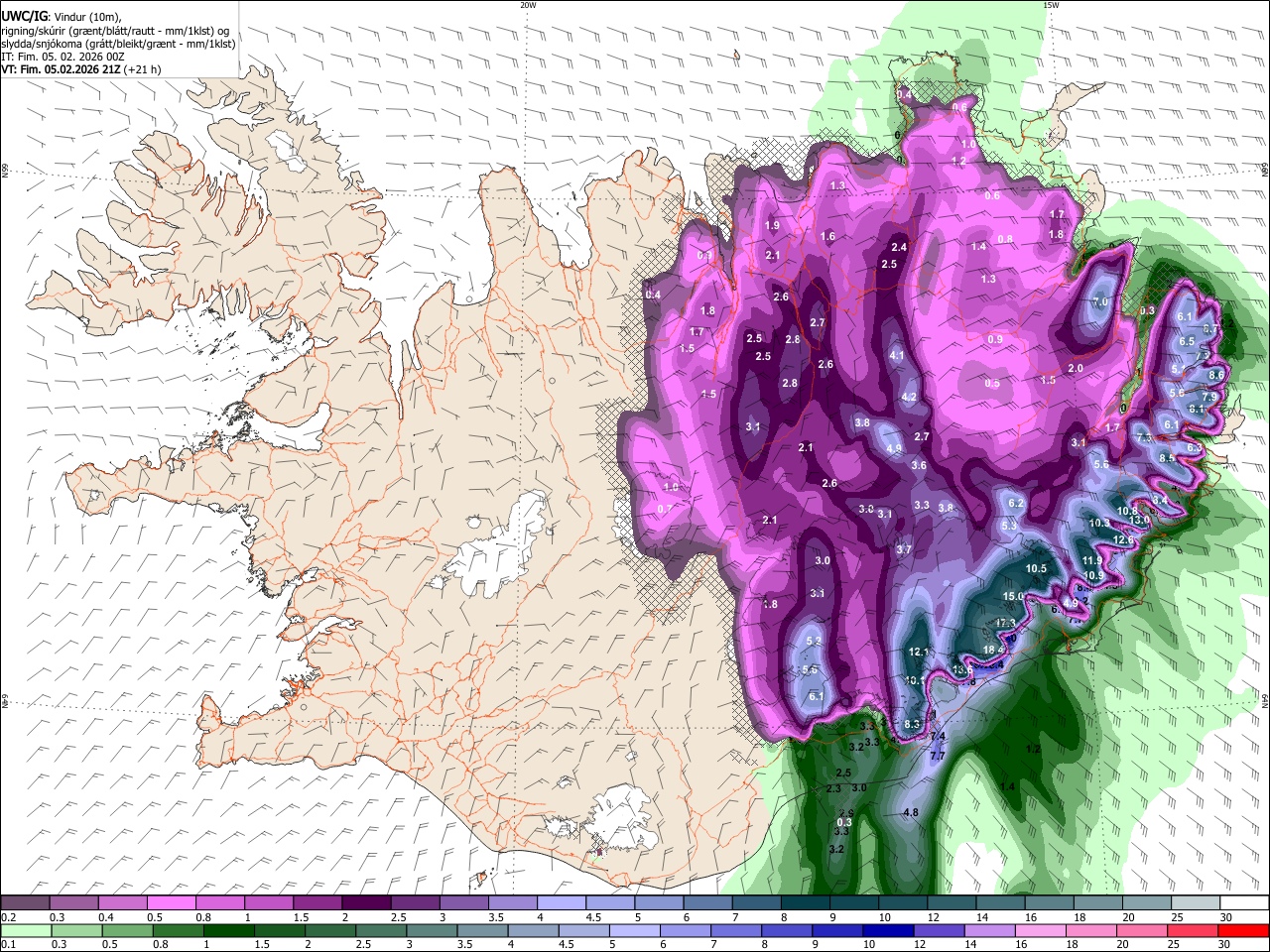The height and width of the screenshot is (952, 1270).
Task: Click the 0.2–0.3 dark mauve swatch in snow scale
Action: [25, 902]
